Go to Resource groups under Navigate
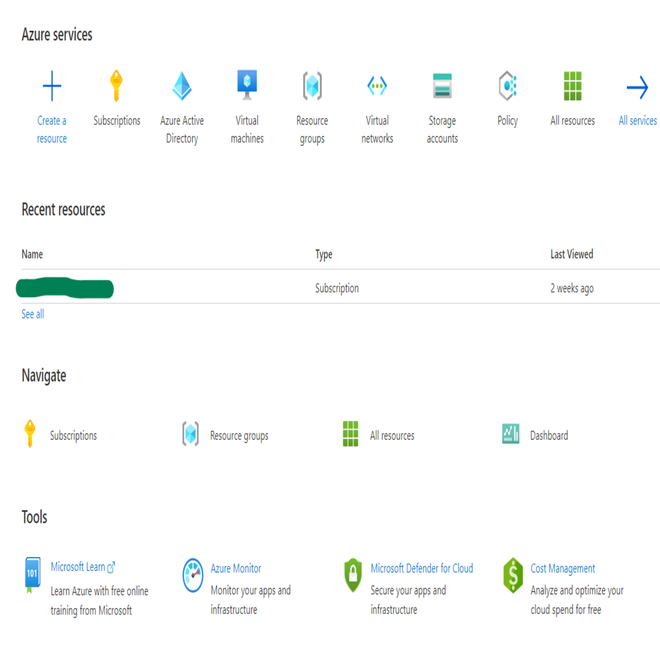This screenshot has width=660, height=660. coord(238,436)
